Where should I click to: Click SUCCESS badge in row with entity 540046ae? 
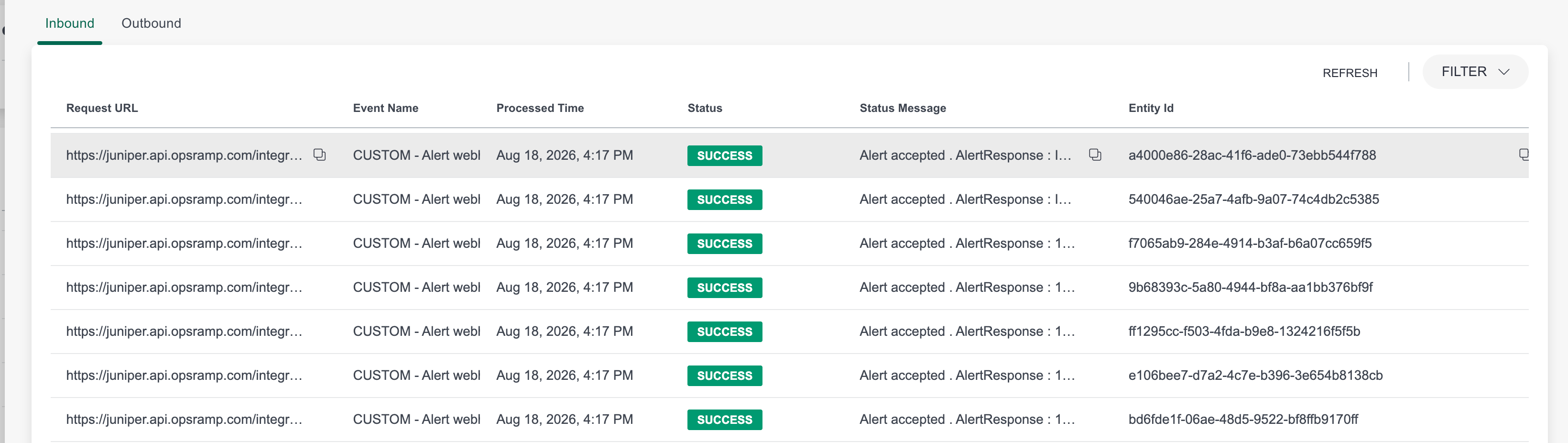[724, 199]
